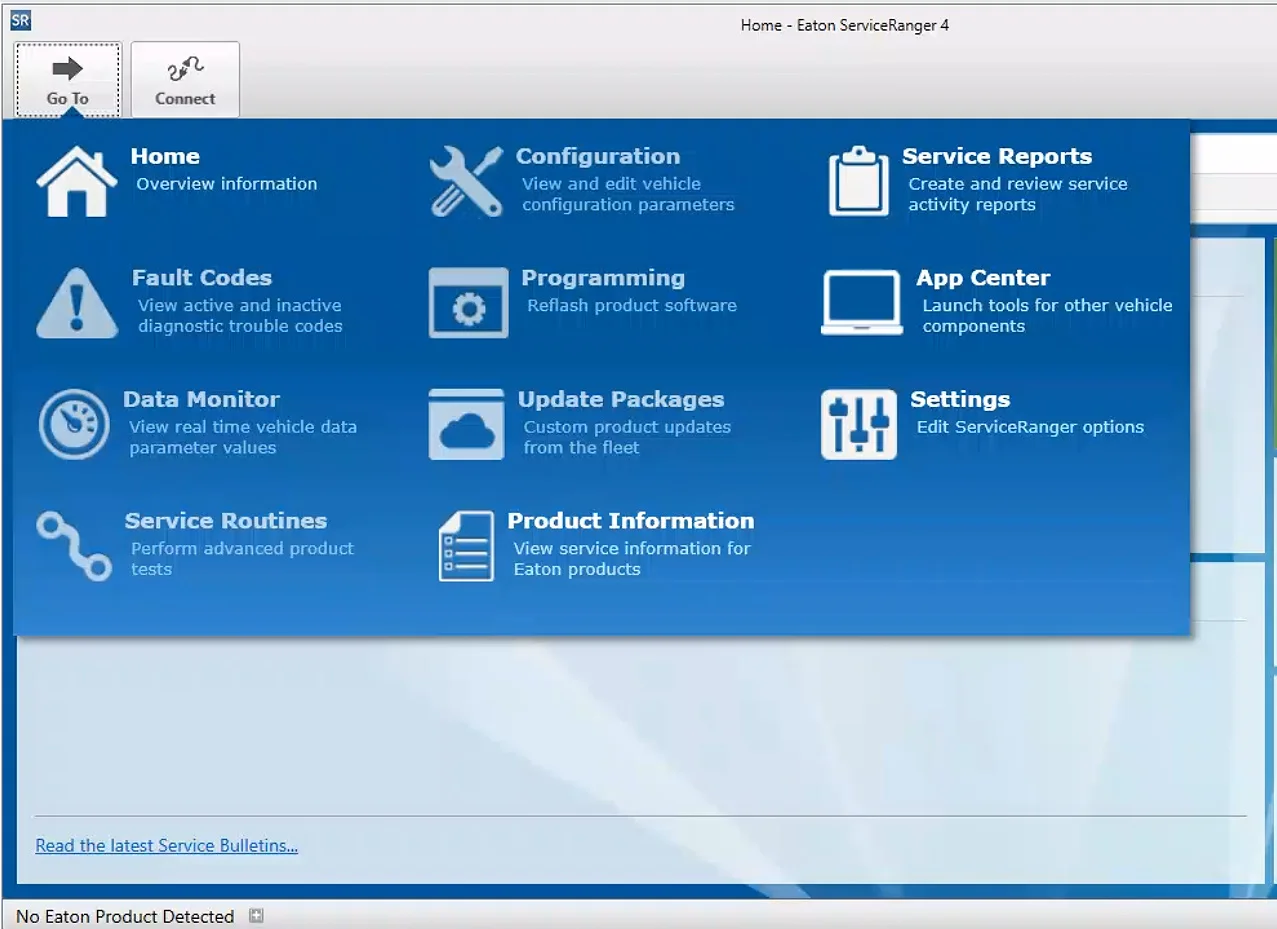This screenshot has width=1277, height=929.
Task: Click the Product Information document icon
Action: 466,546
